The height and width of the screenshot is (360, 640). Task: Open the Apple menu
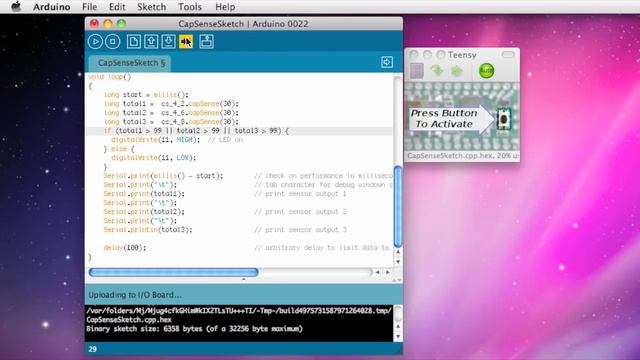click(x=16, y=7)
